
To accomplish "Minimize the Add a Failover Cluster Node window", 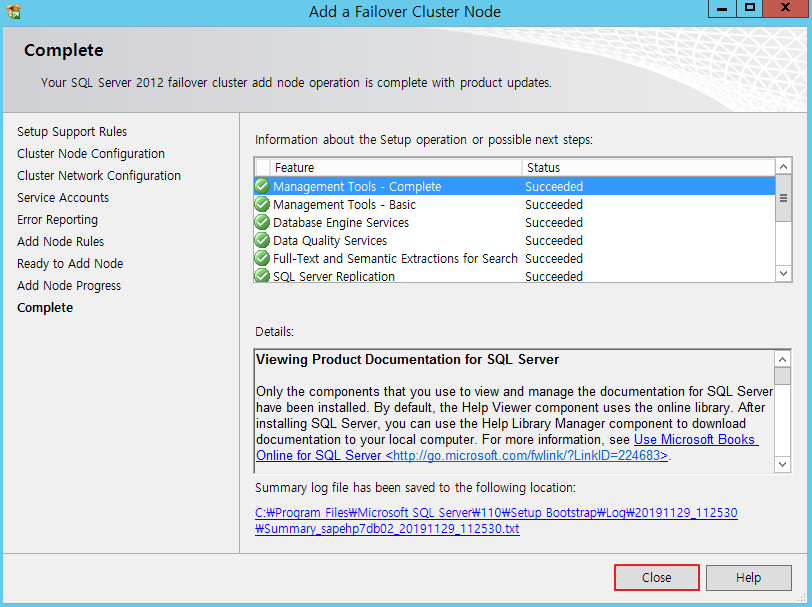I will (722, 8).
